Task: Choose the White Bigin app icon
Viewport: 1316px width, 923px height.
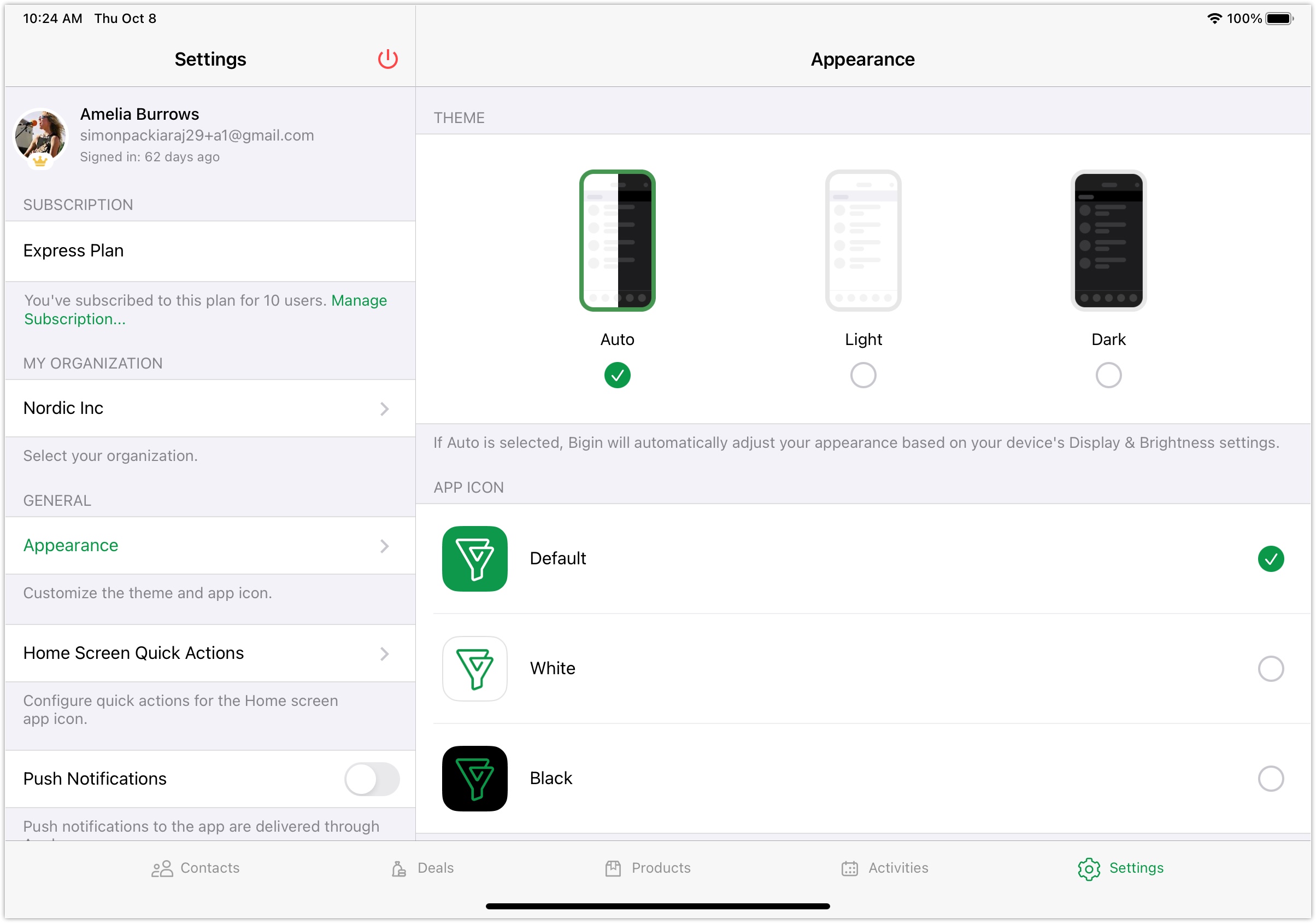Action: click(x=474, y=668)
